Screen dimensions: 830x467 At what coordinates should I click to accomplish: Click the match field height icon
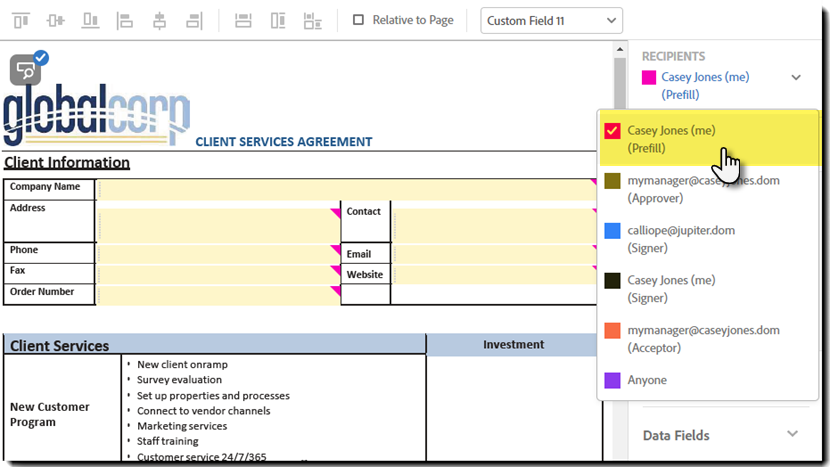click(x=278, y=20)
